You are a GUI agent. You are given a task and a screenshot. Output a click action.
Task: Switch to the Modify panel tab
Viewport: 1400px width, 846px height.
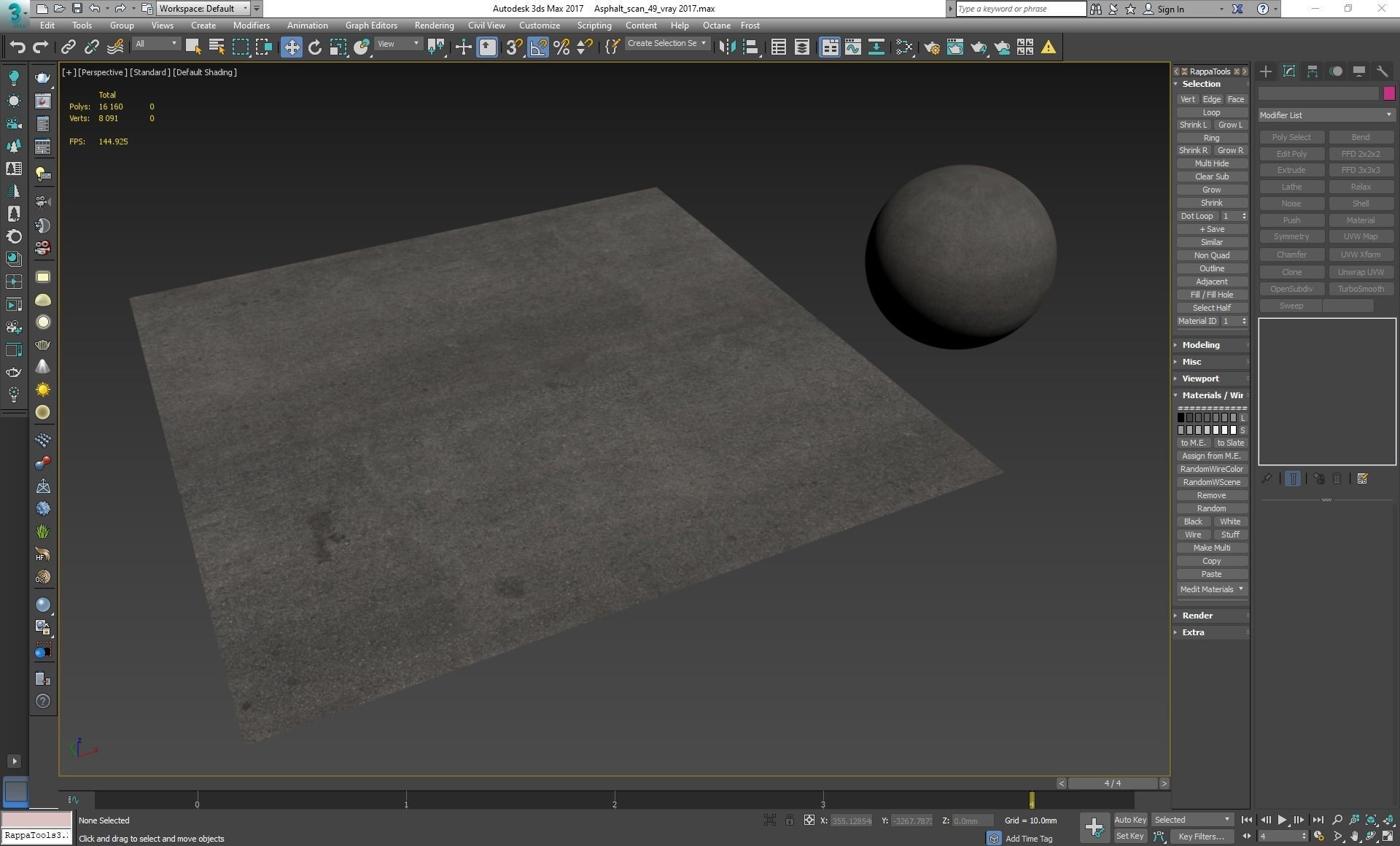pyautogui.click(x=1289, y=71)
